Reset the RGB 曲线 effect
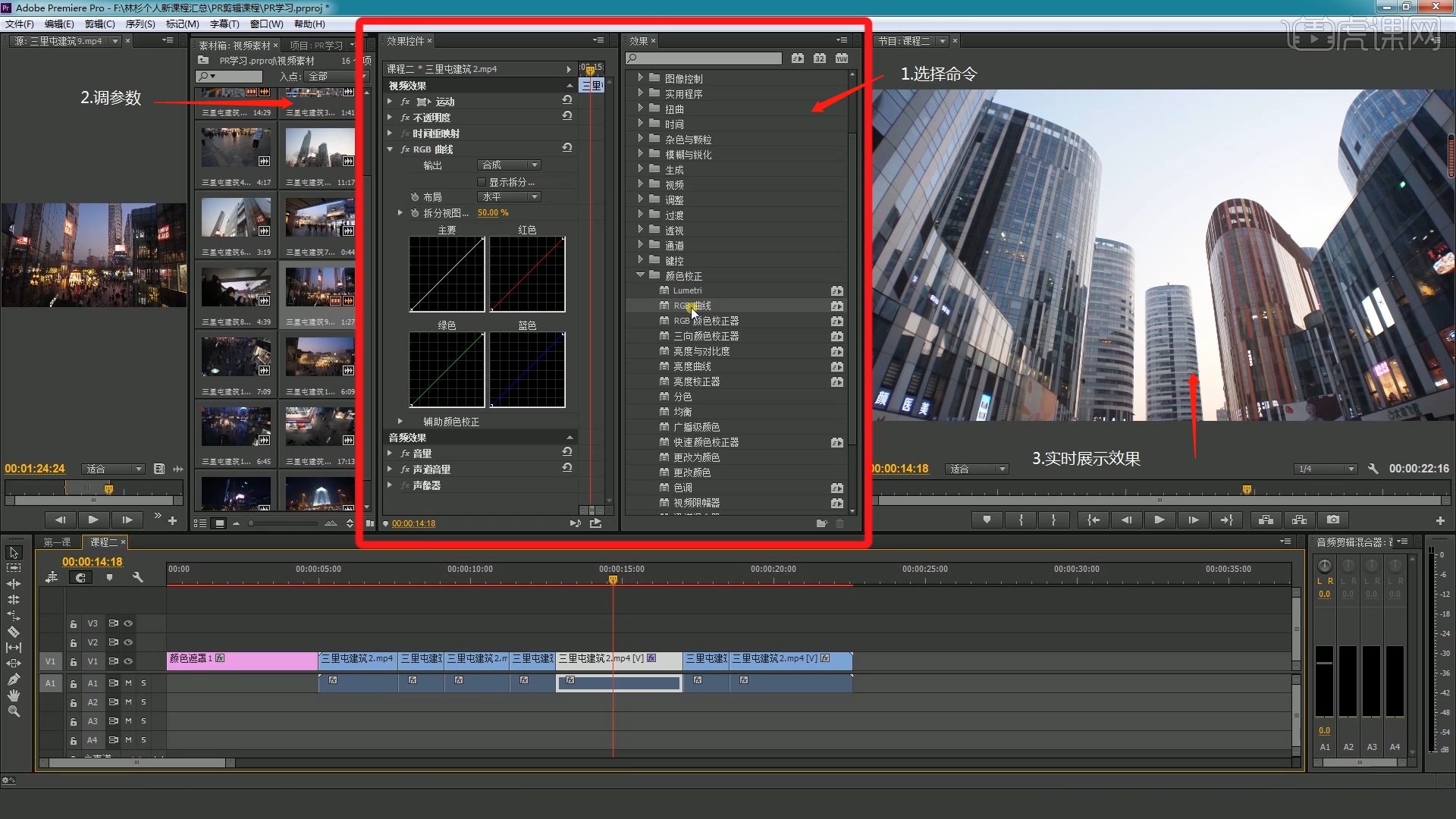Image resolution: width=1456 pixels, height=819 pixels. 566,148
